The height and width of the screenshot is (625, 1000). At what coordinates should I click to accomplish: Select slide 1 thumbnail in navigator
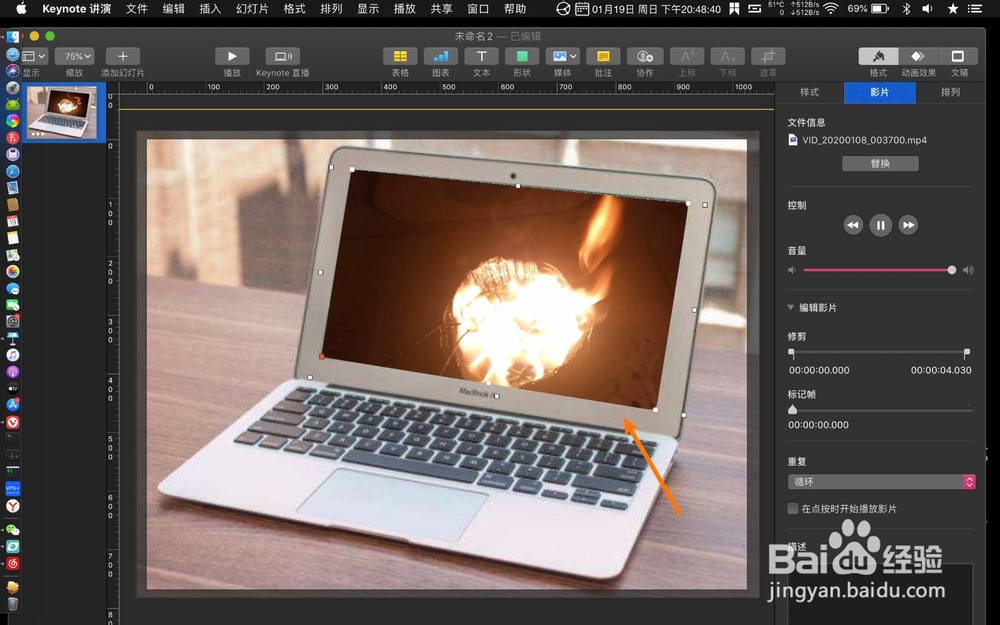coord(62,112)
